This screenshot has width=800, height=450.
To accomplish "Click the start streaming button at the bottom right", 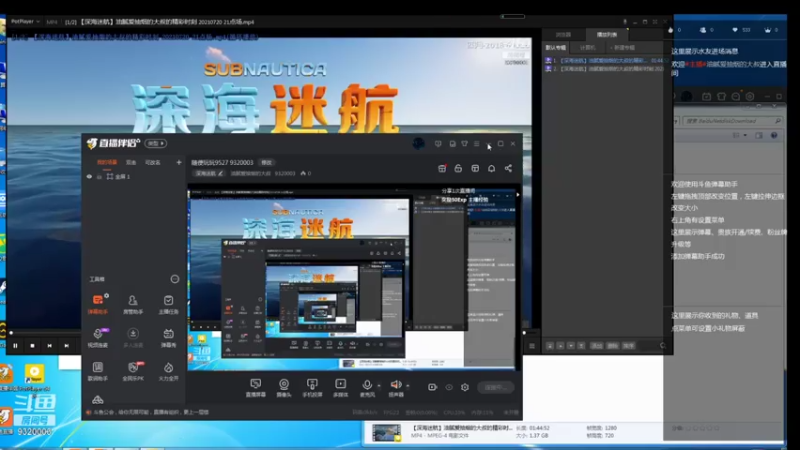I will click(x=495, y=387).
